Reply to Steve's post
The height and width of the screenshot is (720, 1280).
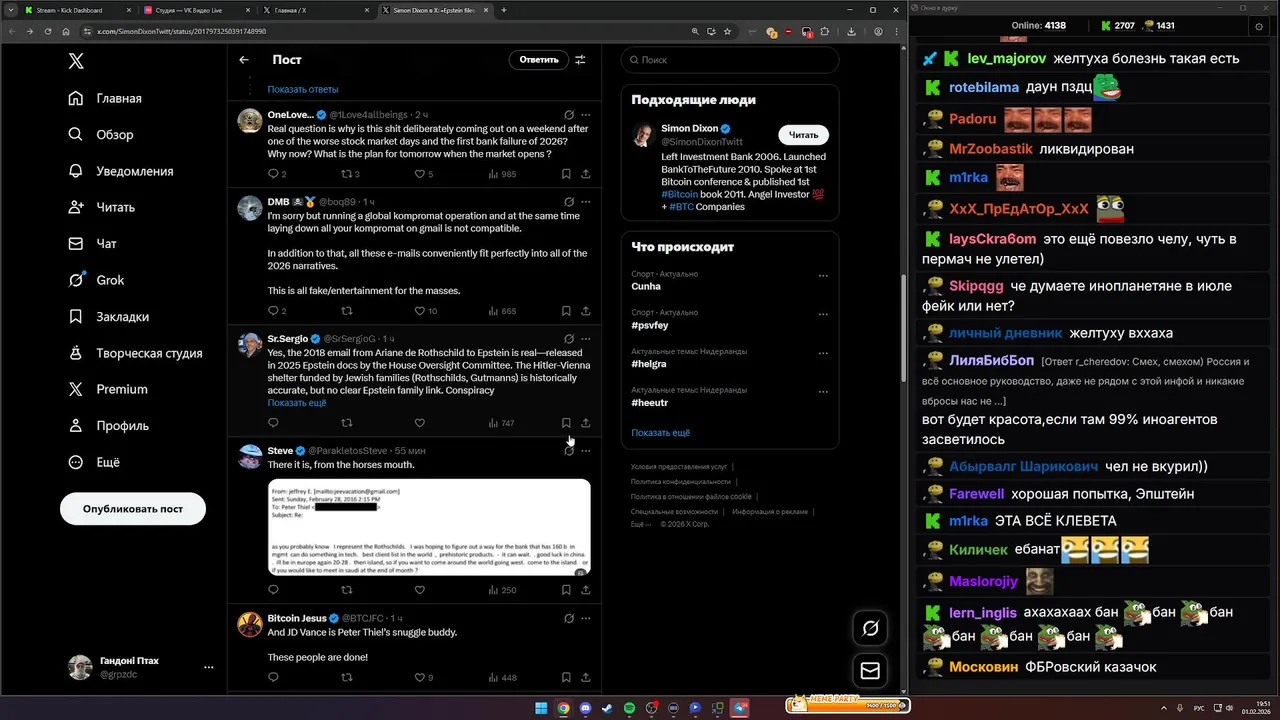273,590
